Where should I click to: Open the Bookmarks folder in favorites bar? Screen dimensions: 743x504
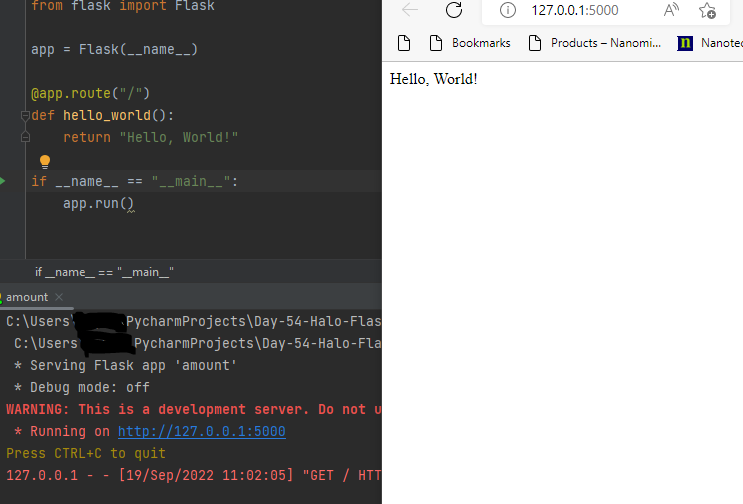tap(470, 43)
